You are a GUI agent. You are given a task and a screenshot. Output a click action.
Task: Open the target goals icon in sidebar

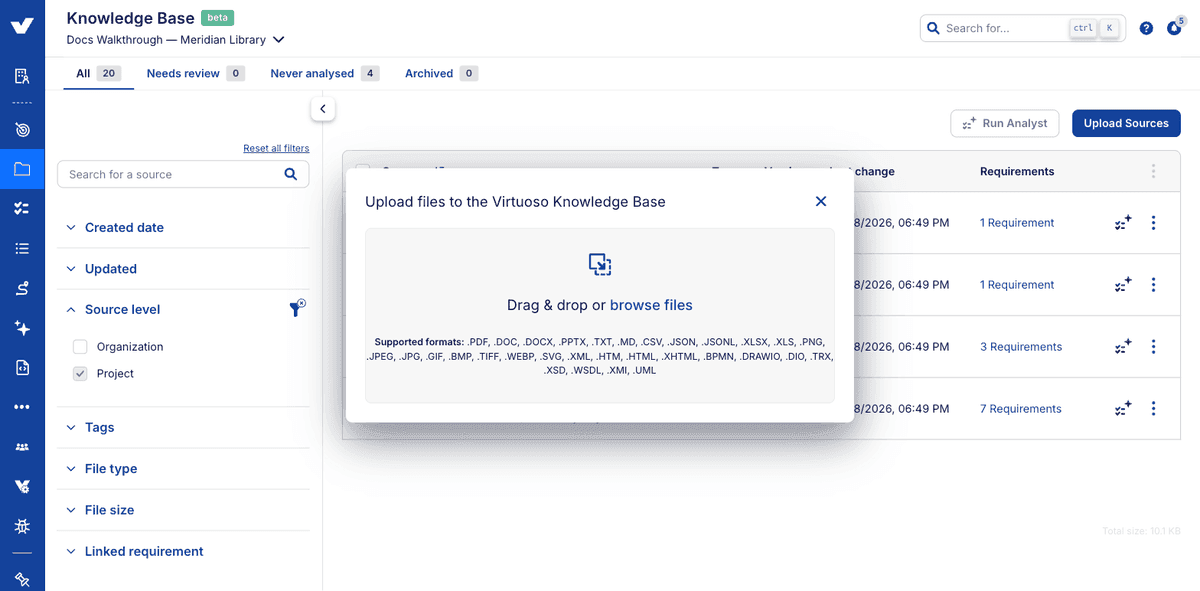tap(22, 130)
